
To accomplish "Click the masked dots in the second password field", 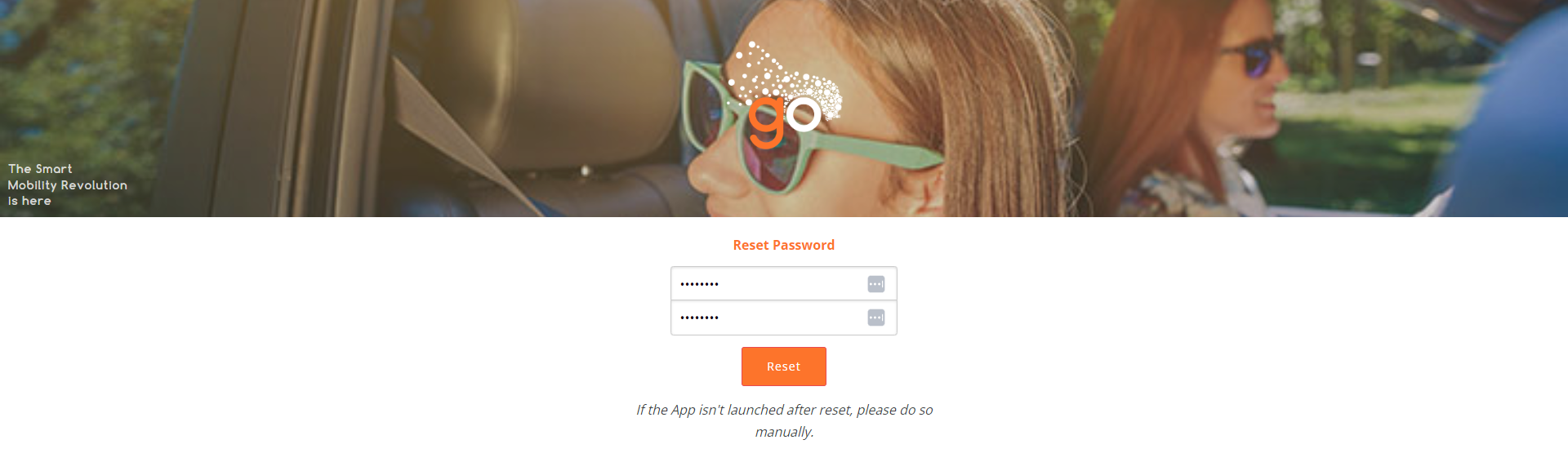I will 699,318.
